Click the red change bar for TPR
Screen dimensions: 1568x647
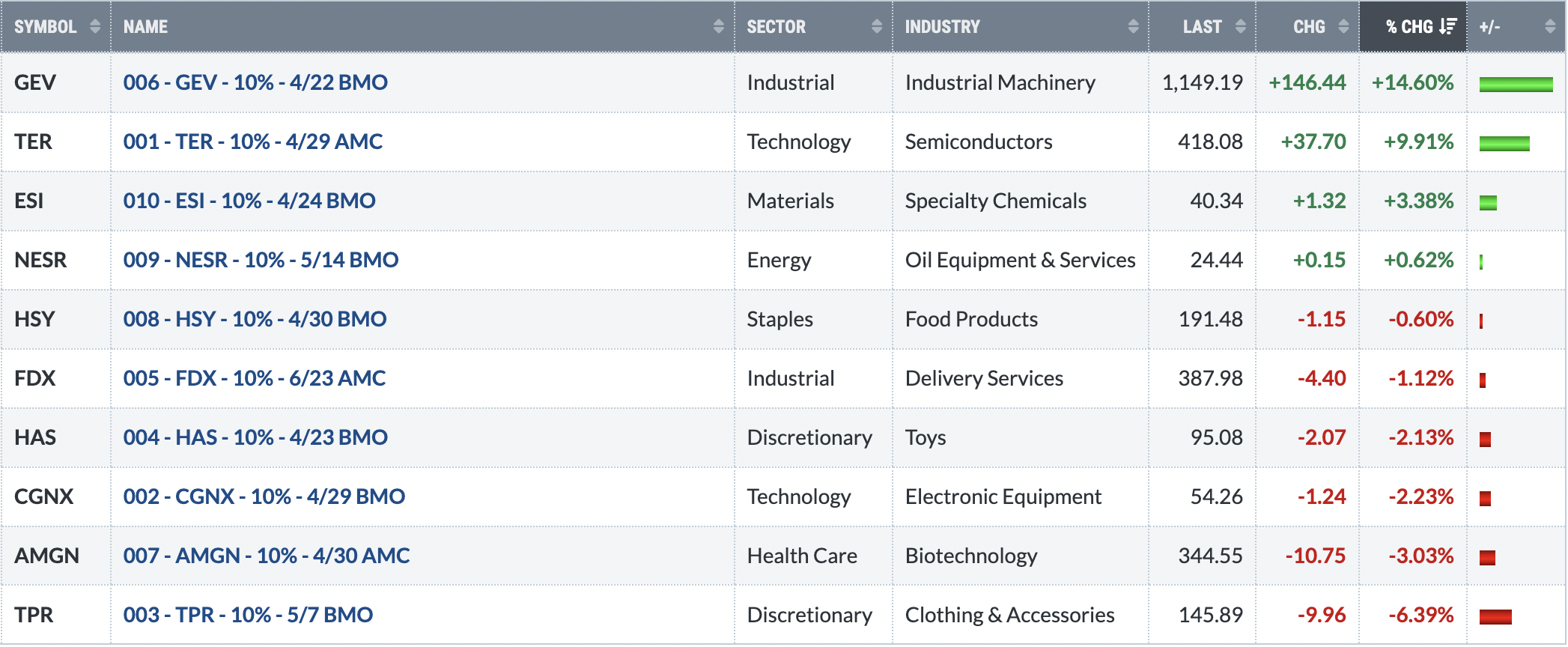tap(1495, 617)
